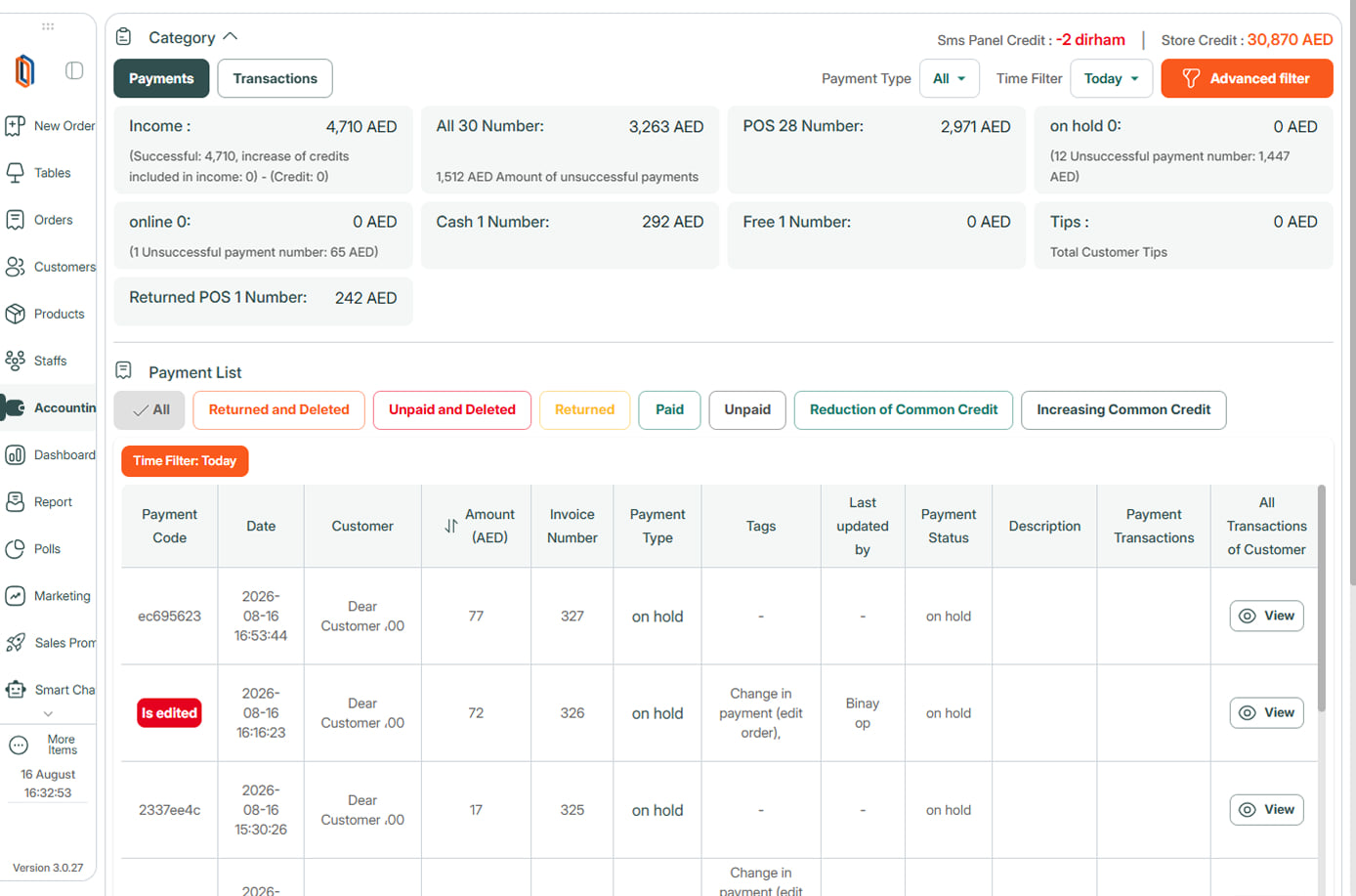1356x896 pixels.
Task: Open Sales Promotion rocket icon
Action: pyautogui.click(x=15, y=643)
